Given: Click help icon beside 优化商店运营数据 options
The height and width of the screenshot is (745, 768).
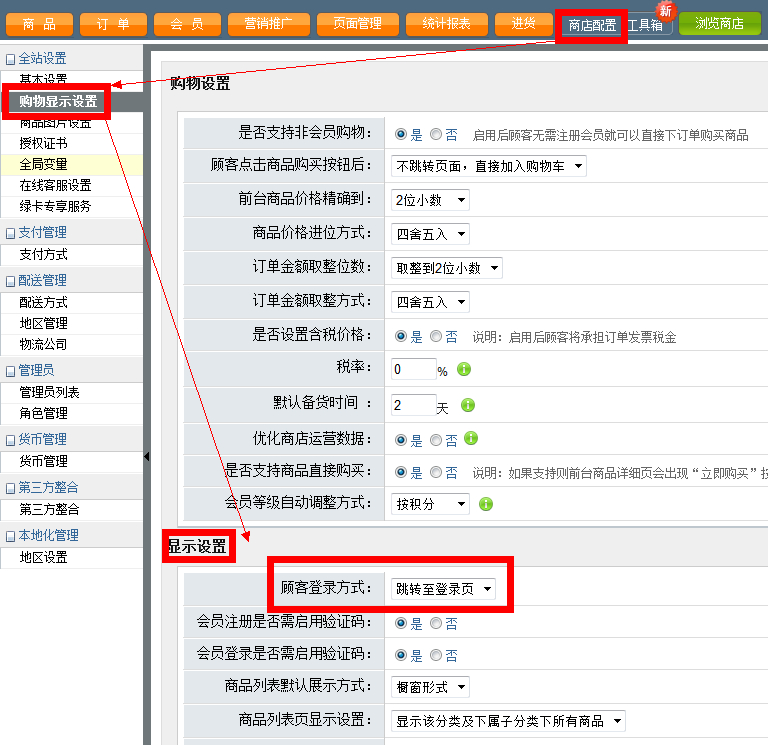Looking at the screenshot, I should (471, 438).
